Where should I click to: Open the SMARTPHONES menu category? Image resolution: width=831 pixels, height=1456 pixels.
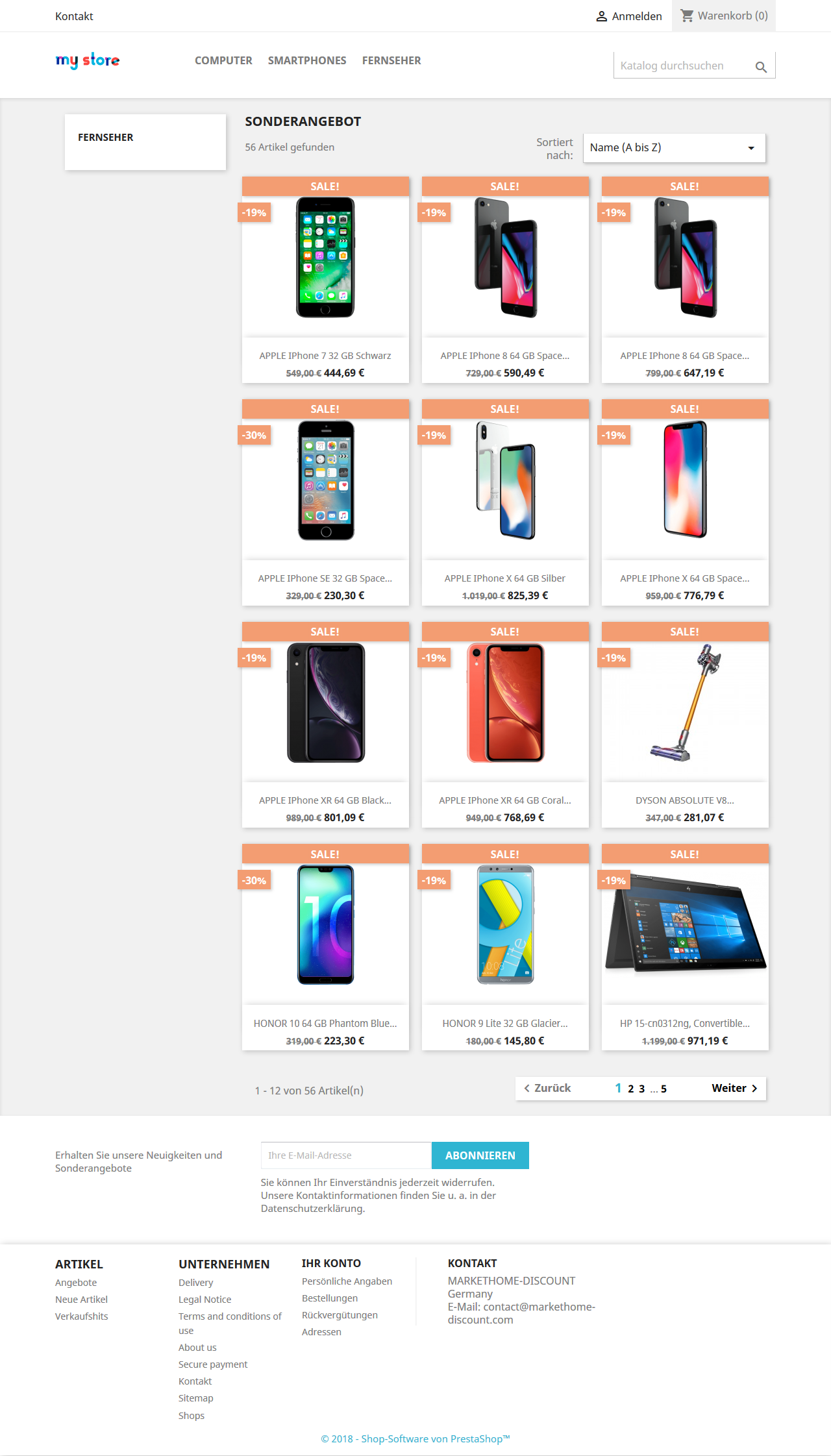point(307,60)
